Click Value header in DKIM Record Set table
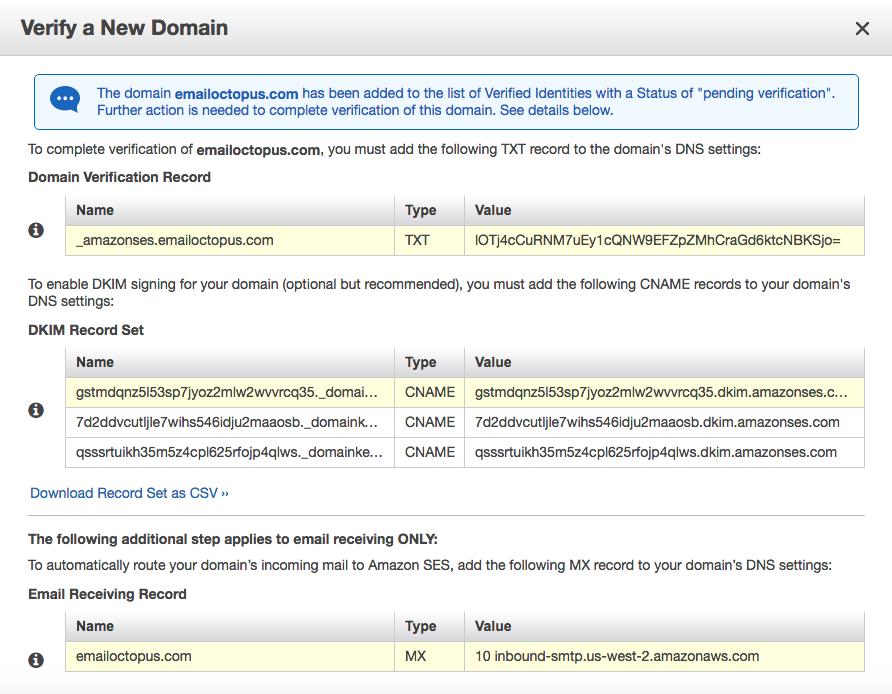 click(x=493, y=362)
